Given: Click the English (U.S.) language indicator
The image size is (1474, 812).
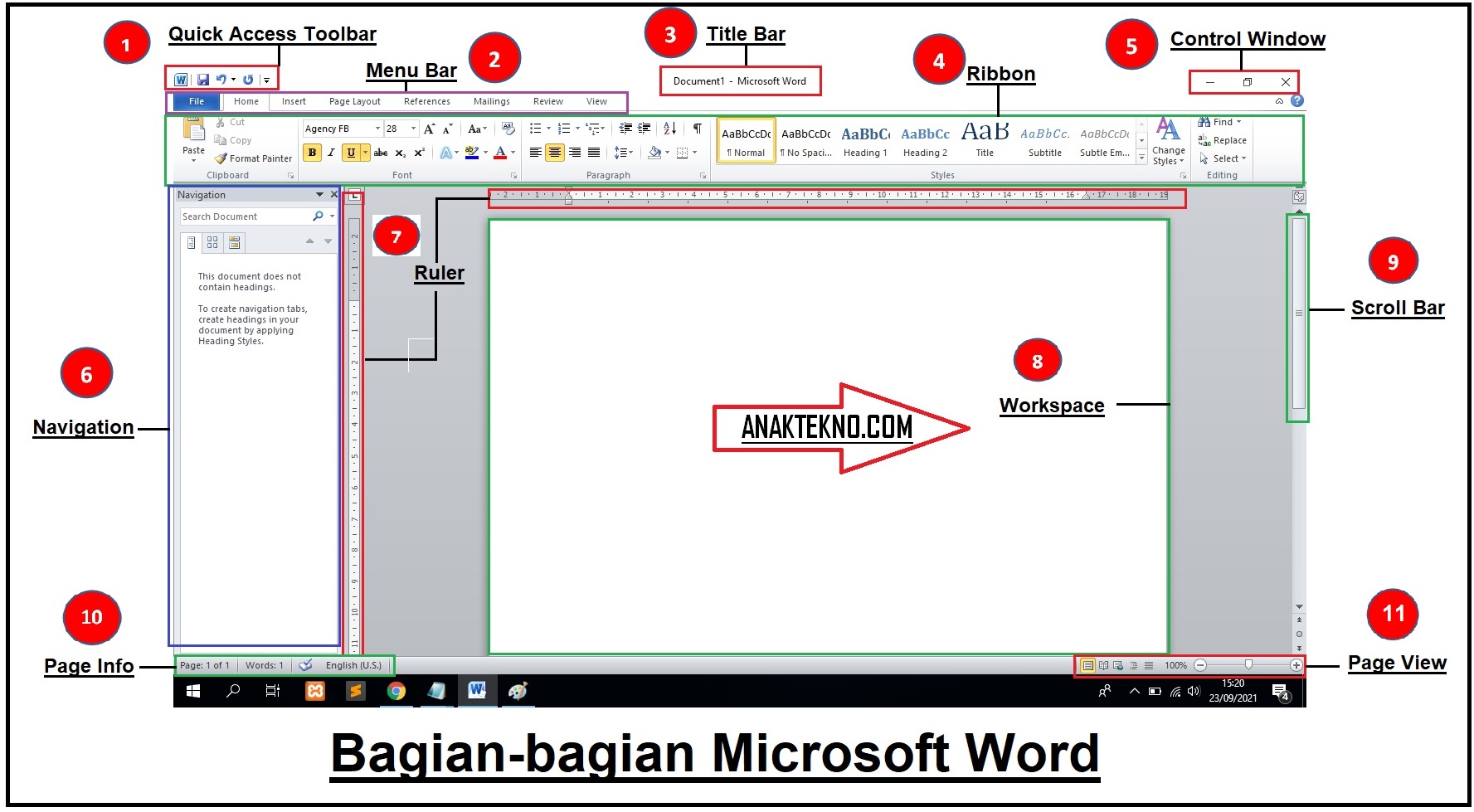Looking at the screenshot, I should [x=353, y=665].
